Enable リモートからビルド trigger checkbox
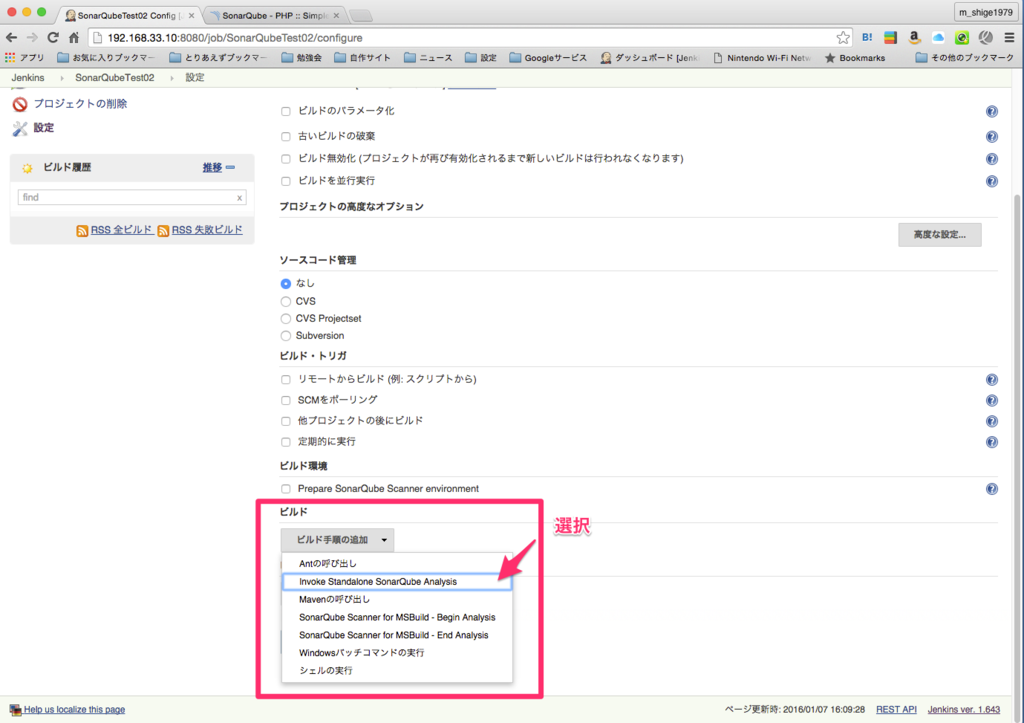 285,379
